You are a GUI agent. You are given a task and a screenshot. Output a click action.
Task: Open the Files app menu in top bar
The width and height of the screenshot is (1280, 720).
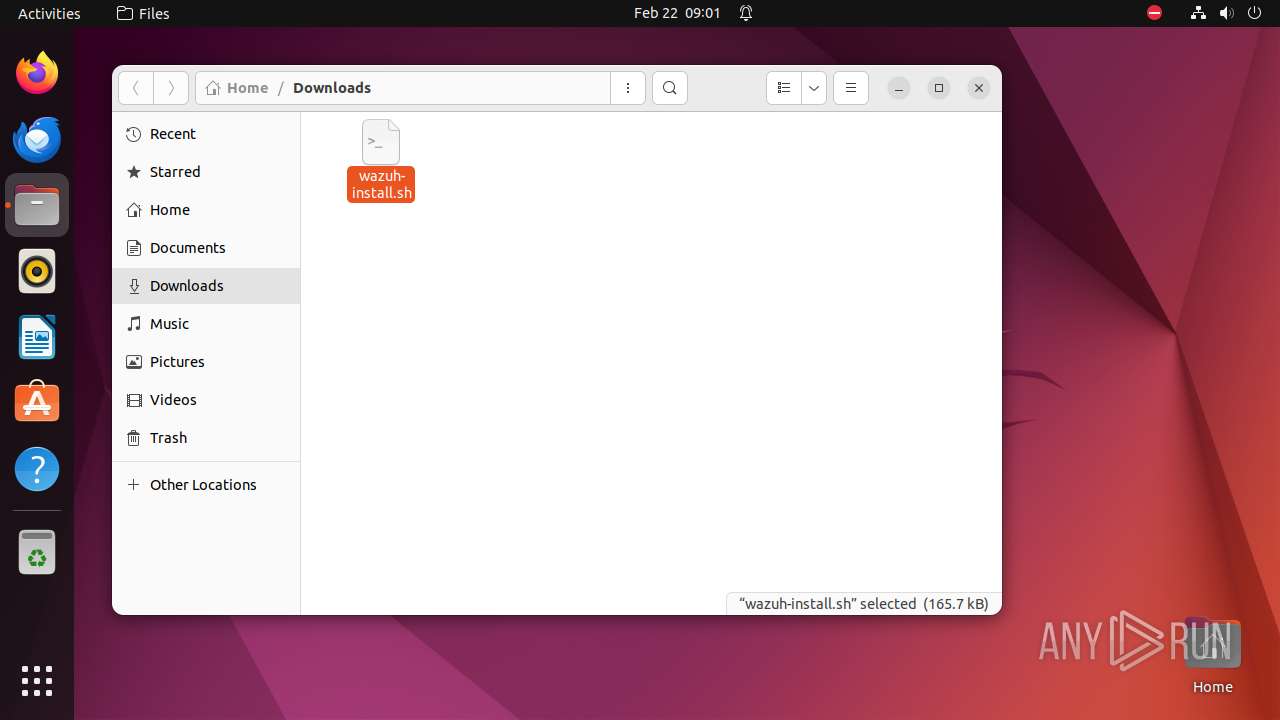[143, 13]
